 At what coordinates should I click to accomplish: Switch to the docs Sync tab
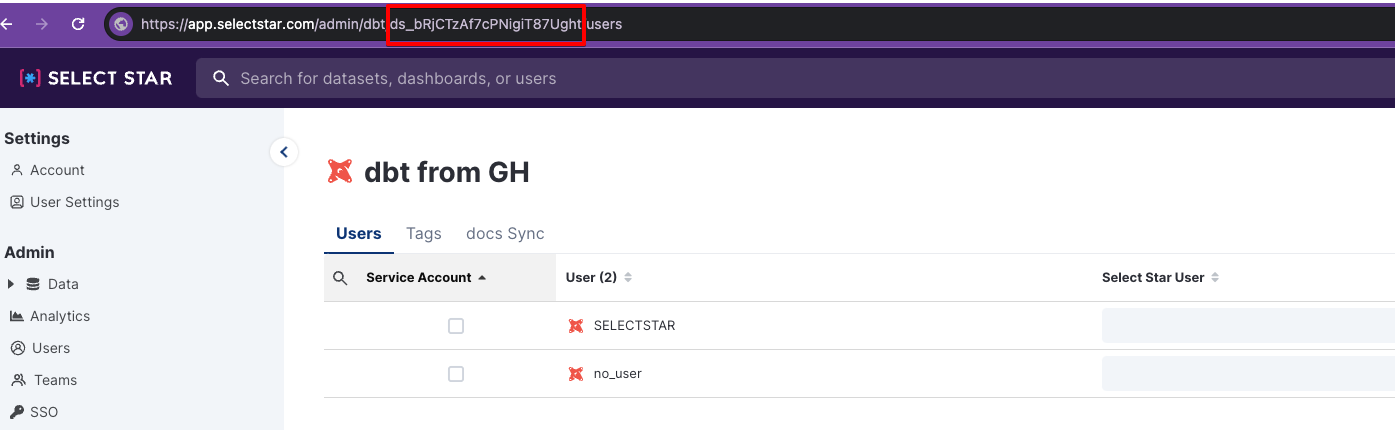click(x=505, y=233)
